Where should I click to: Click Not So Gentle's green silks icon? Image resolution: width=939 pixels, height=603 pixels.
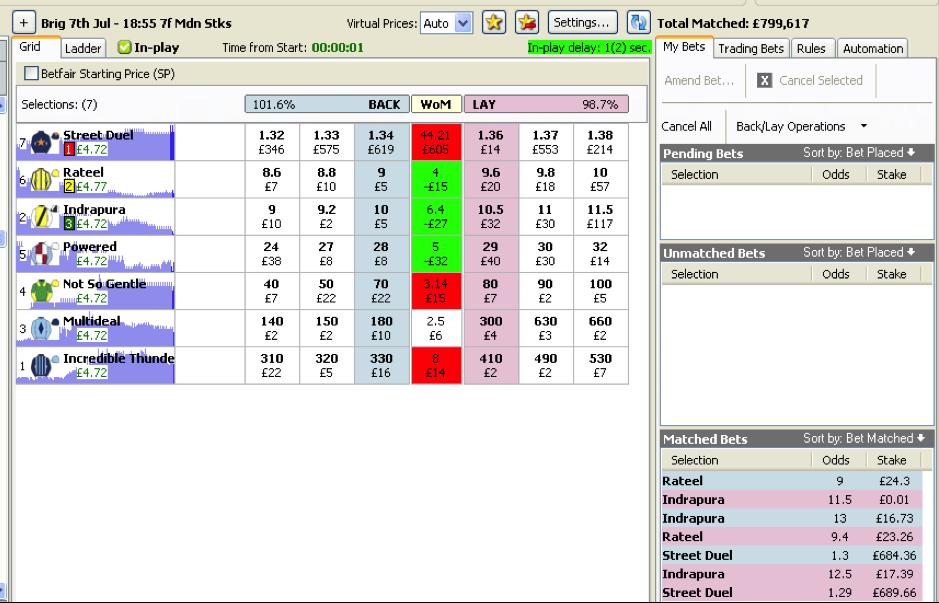(42, 292)
